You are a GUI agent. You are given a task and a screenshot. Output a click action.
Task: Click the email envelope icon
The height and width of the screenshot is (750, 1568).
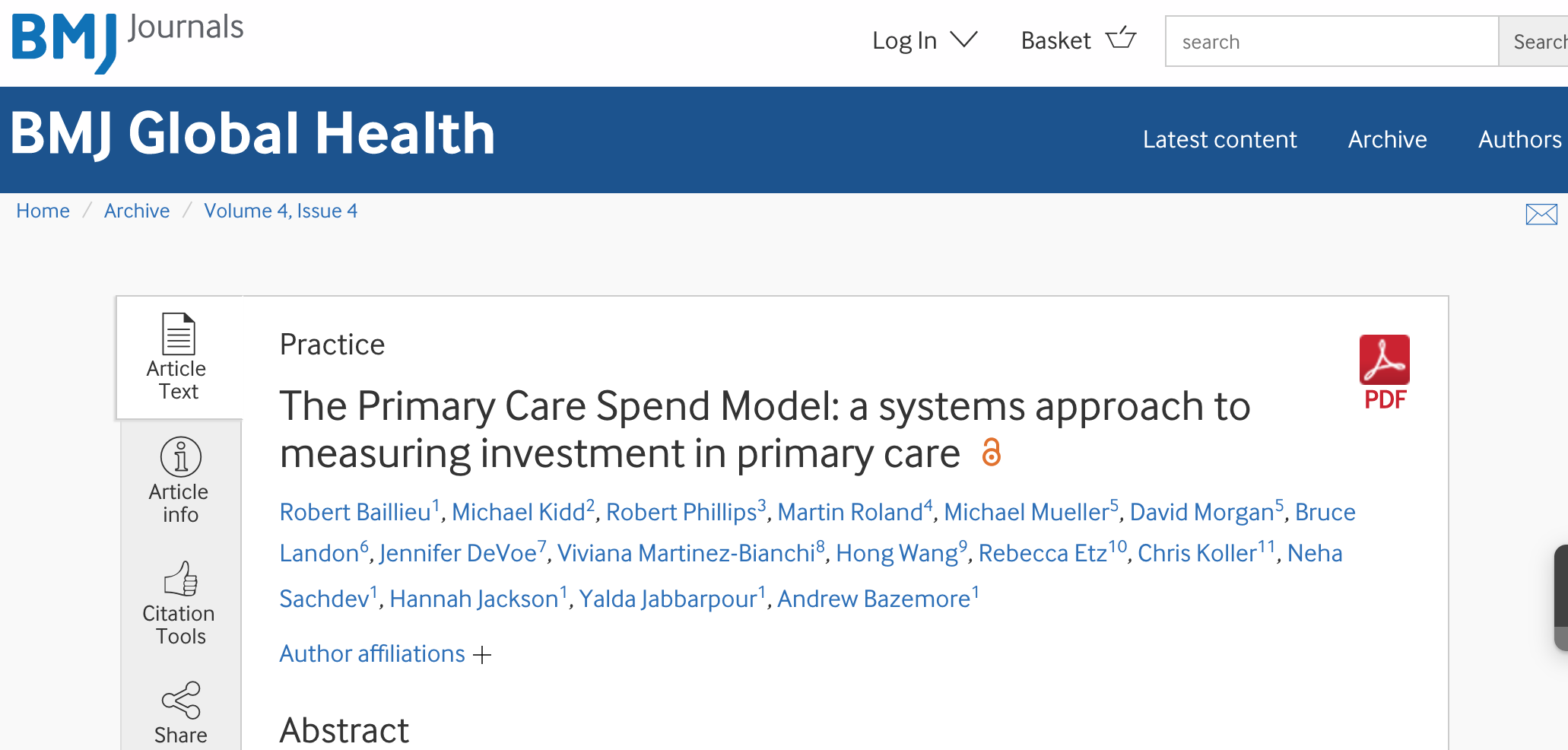tap(1541, 215)
